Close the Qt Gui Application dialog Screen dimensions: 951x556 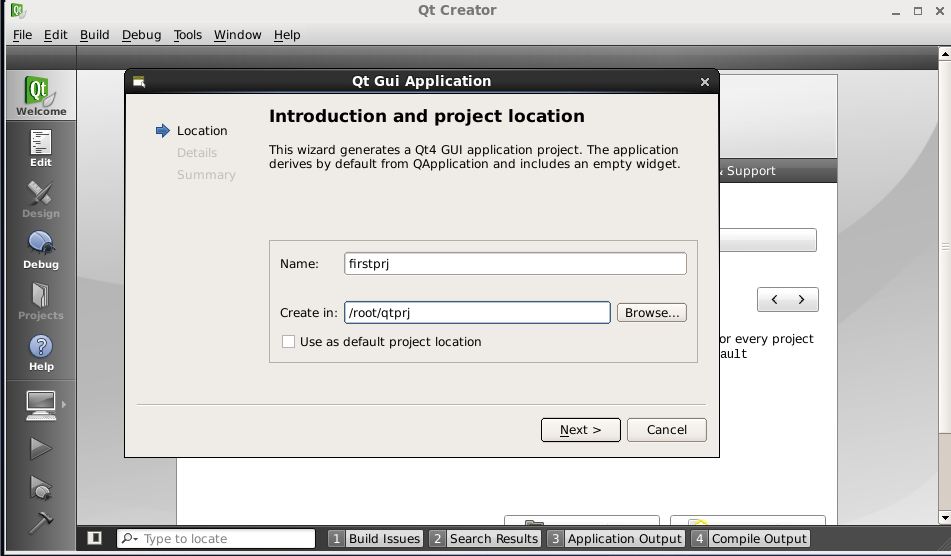(705, 82)
